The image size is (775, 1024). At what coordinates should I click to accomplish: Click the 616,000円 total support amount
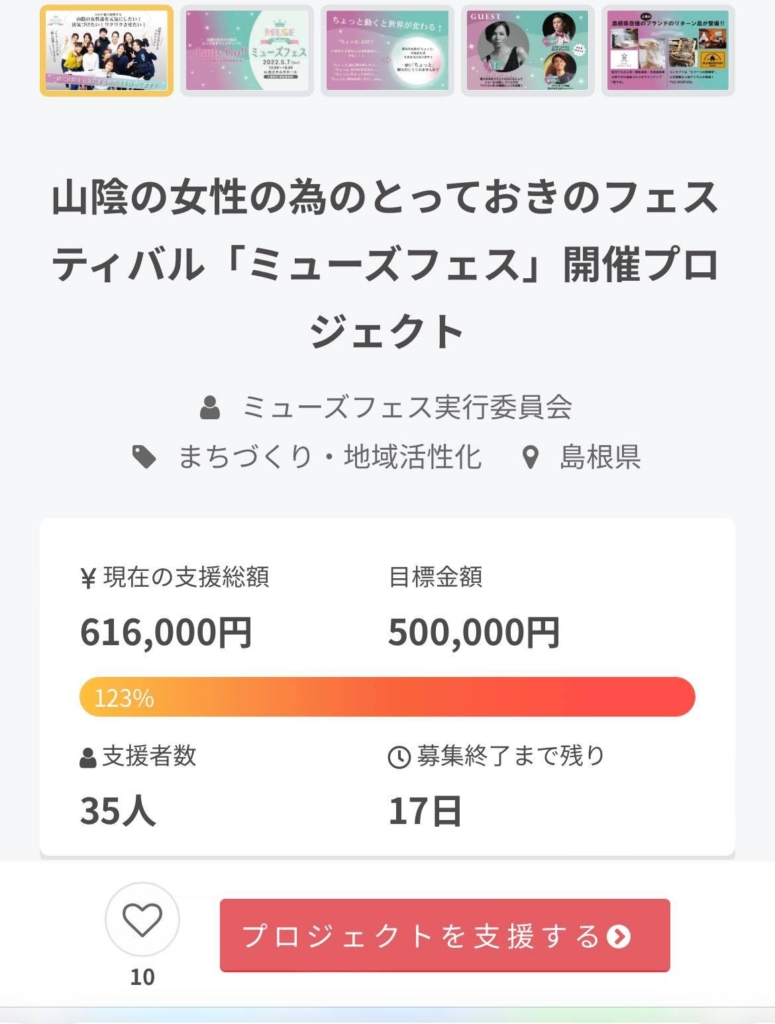[166, 632]
